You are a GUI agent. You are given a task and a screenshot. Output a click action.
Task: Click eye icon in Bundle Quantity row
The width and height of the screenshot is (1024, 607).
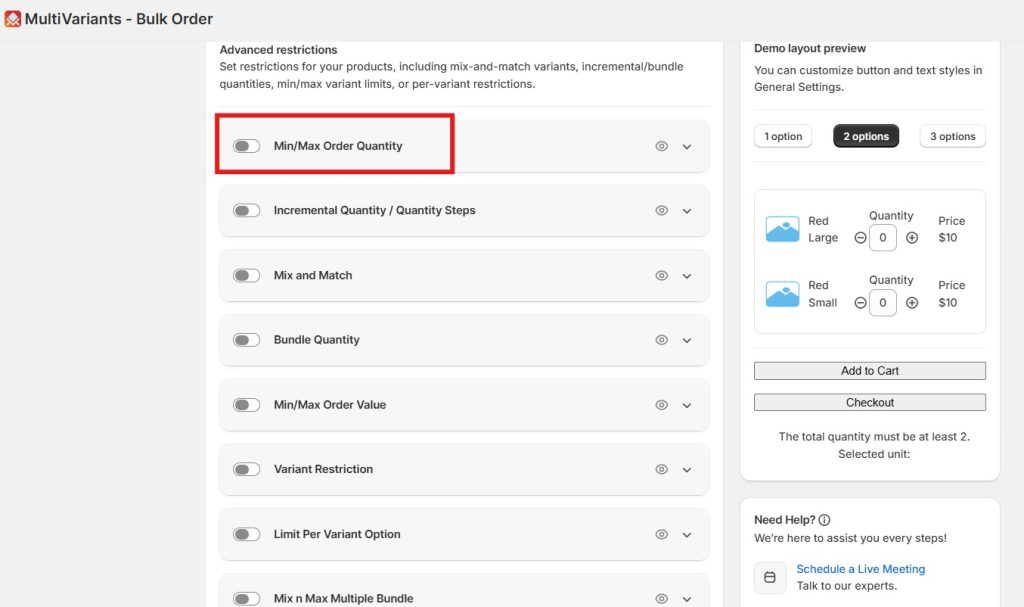(662, 340)
